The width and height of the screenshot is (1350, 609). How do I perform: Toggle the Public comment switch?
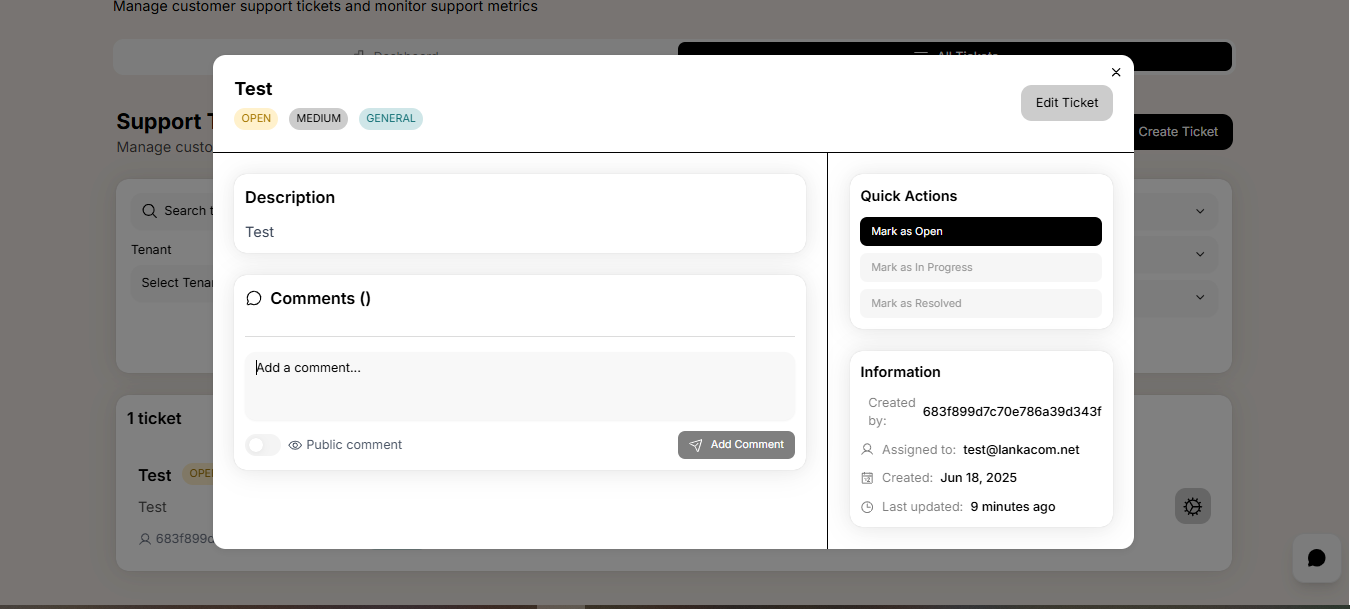(x=263, y=445)
